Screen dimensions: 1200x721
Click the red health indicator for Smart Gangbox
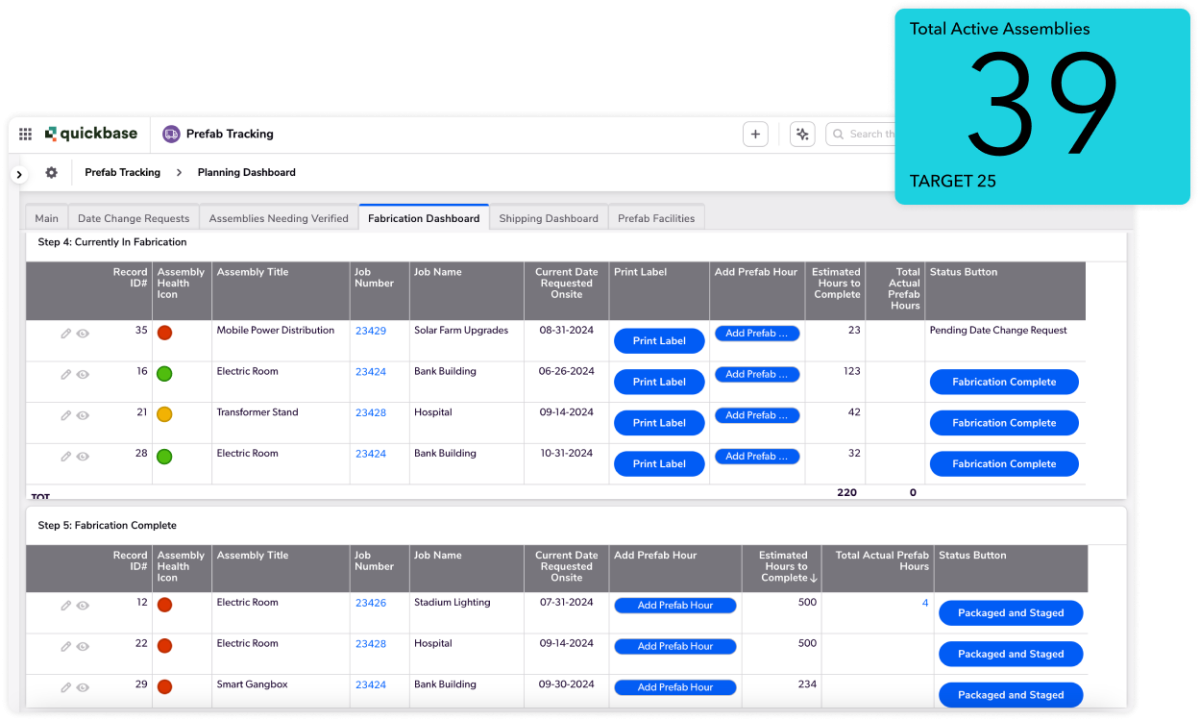[x=164, y=687]
